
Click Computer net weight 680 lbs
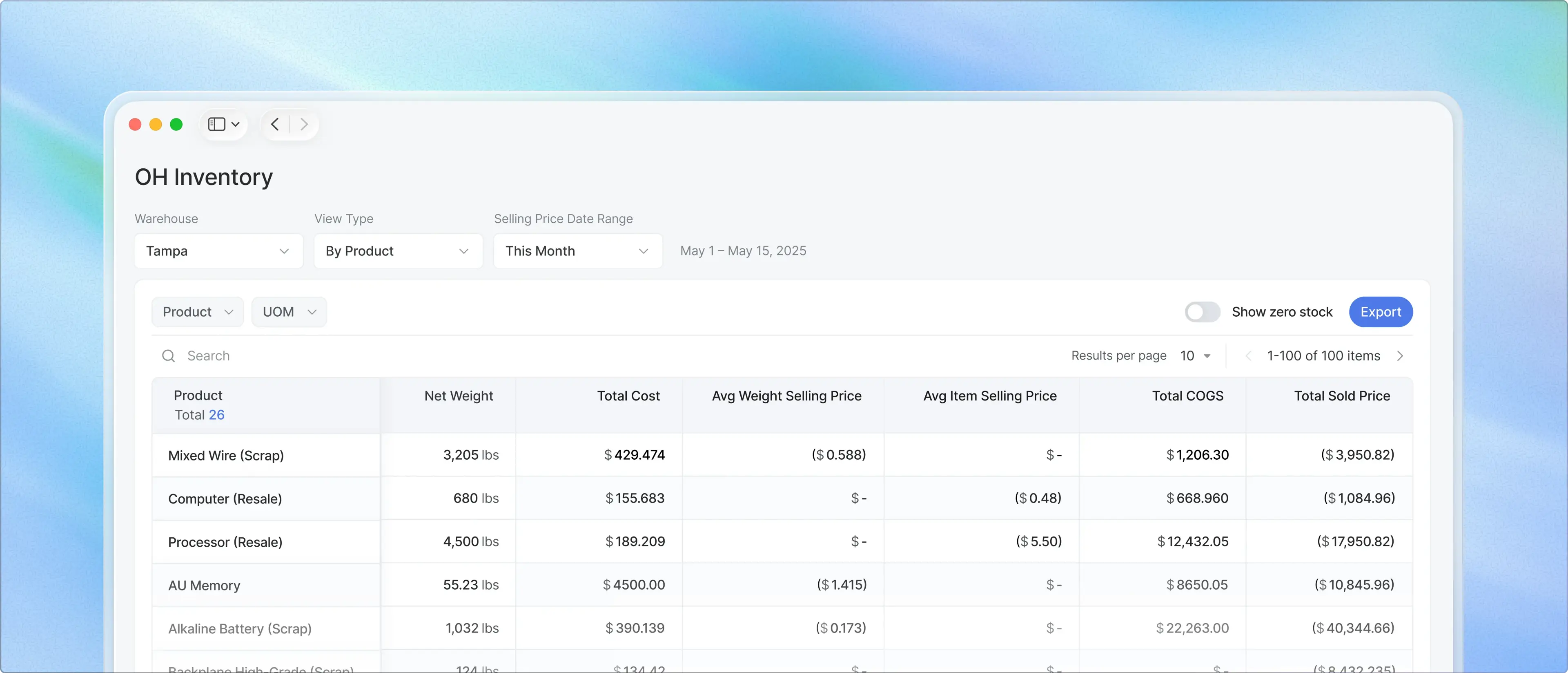[476, 498]
